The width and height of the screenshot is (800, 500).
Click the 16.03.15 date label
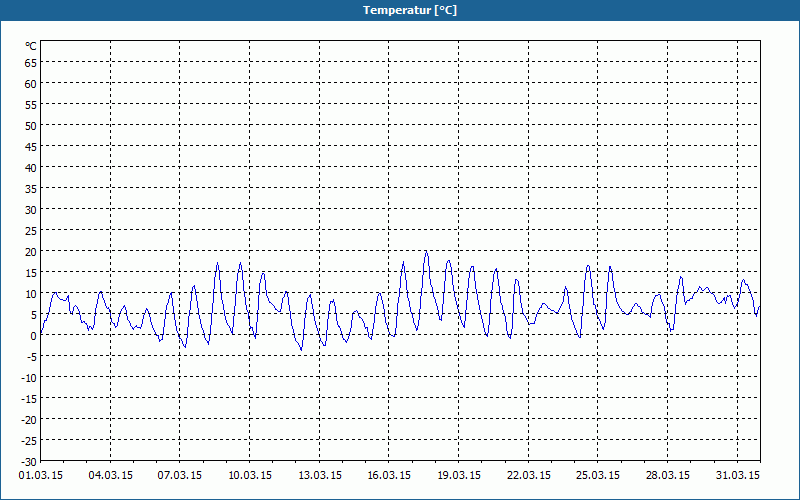point(389,475)
